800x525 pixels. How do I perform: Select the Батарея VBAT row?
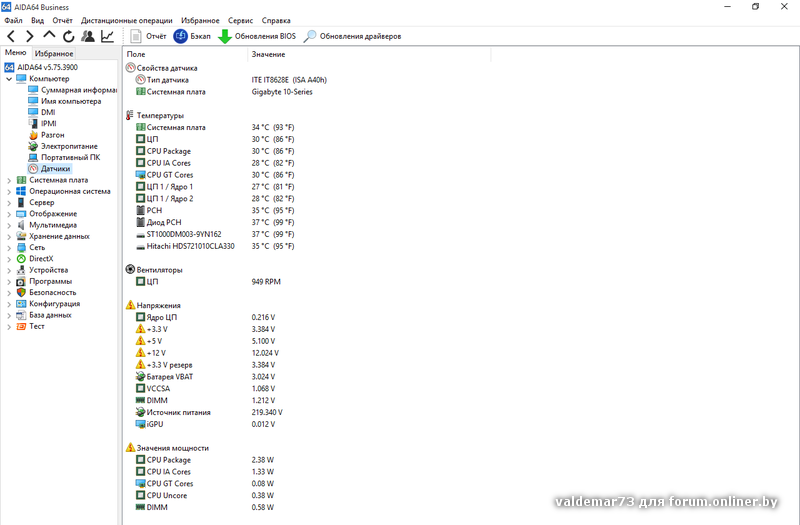click(x=205, y=377)
